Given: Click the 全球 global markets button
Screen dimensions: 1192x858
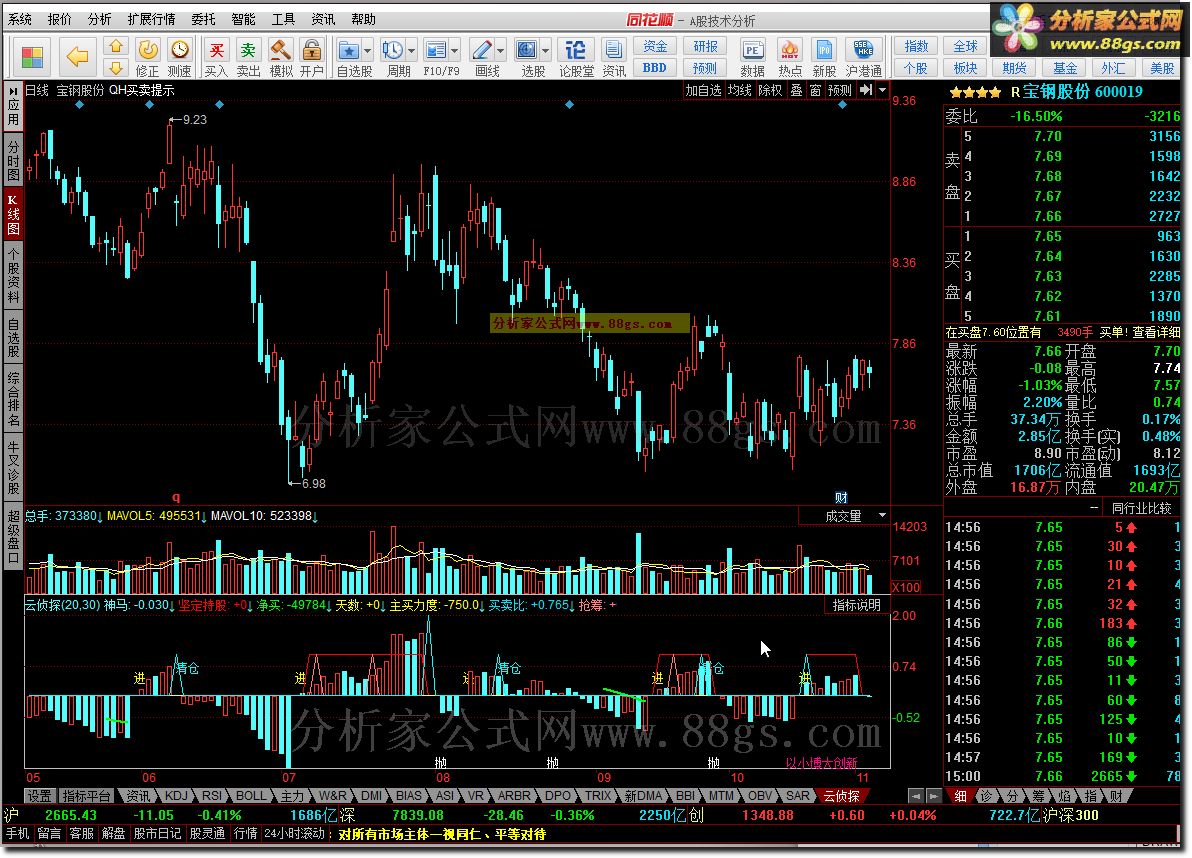Looking at the screenshot, I should click(965, 46).
